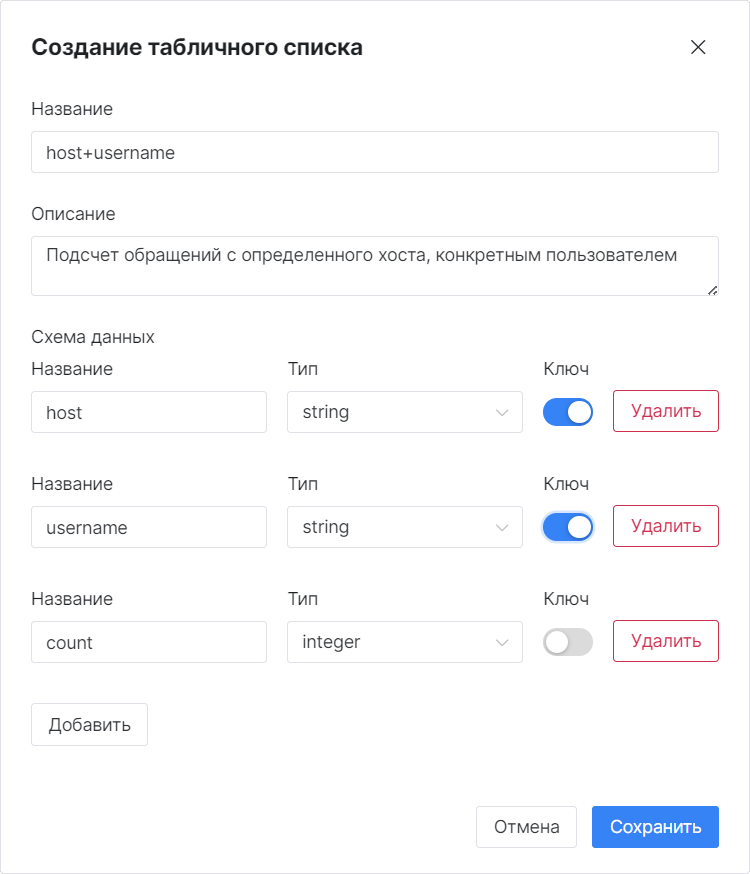The image size is (750, 874).
Task: Save the list with Сохранить
Action: pyautogui.click(x=655, y=827)
